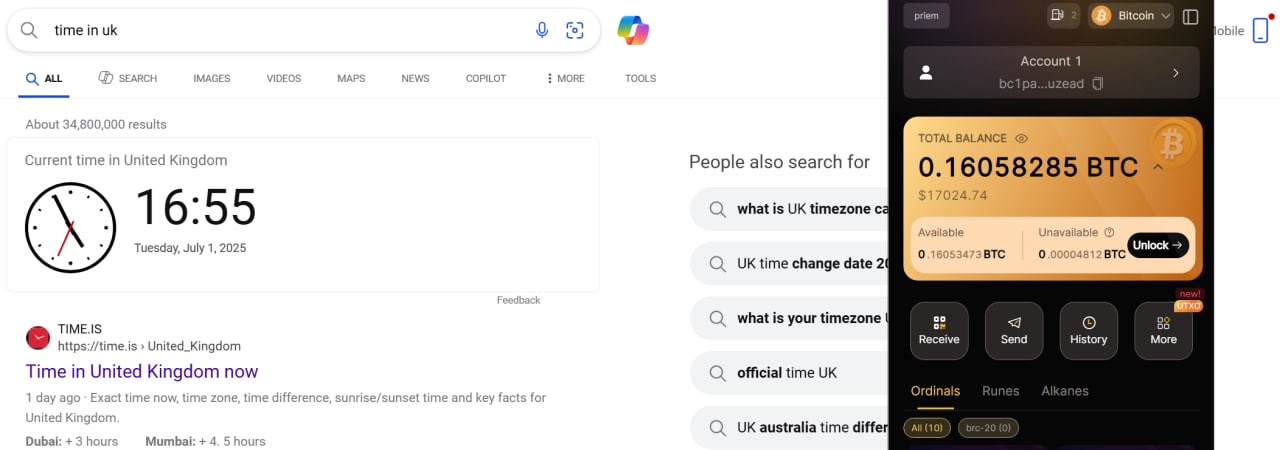Open the Copilot colorful logo

pos(633,30)
